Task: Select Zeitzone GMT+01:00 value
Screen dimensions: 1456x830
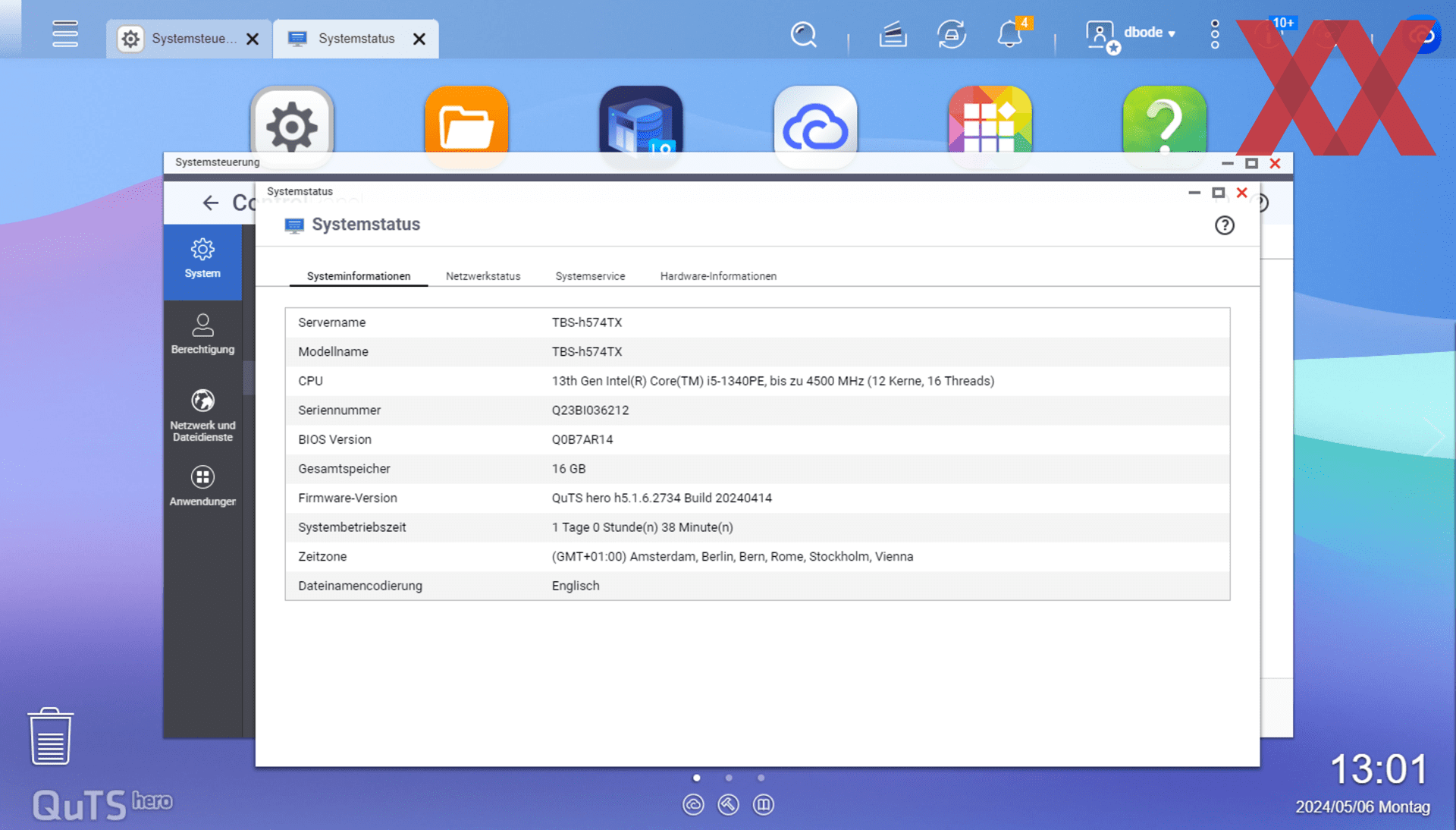Action: pyautogui.click(x=732, y=557)
